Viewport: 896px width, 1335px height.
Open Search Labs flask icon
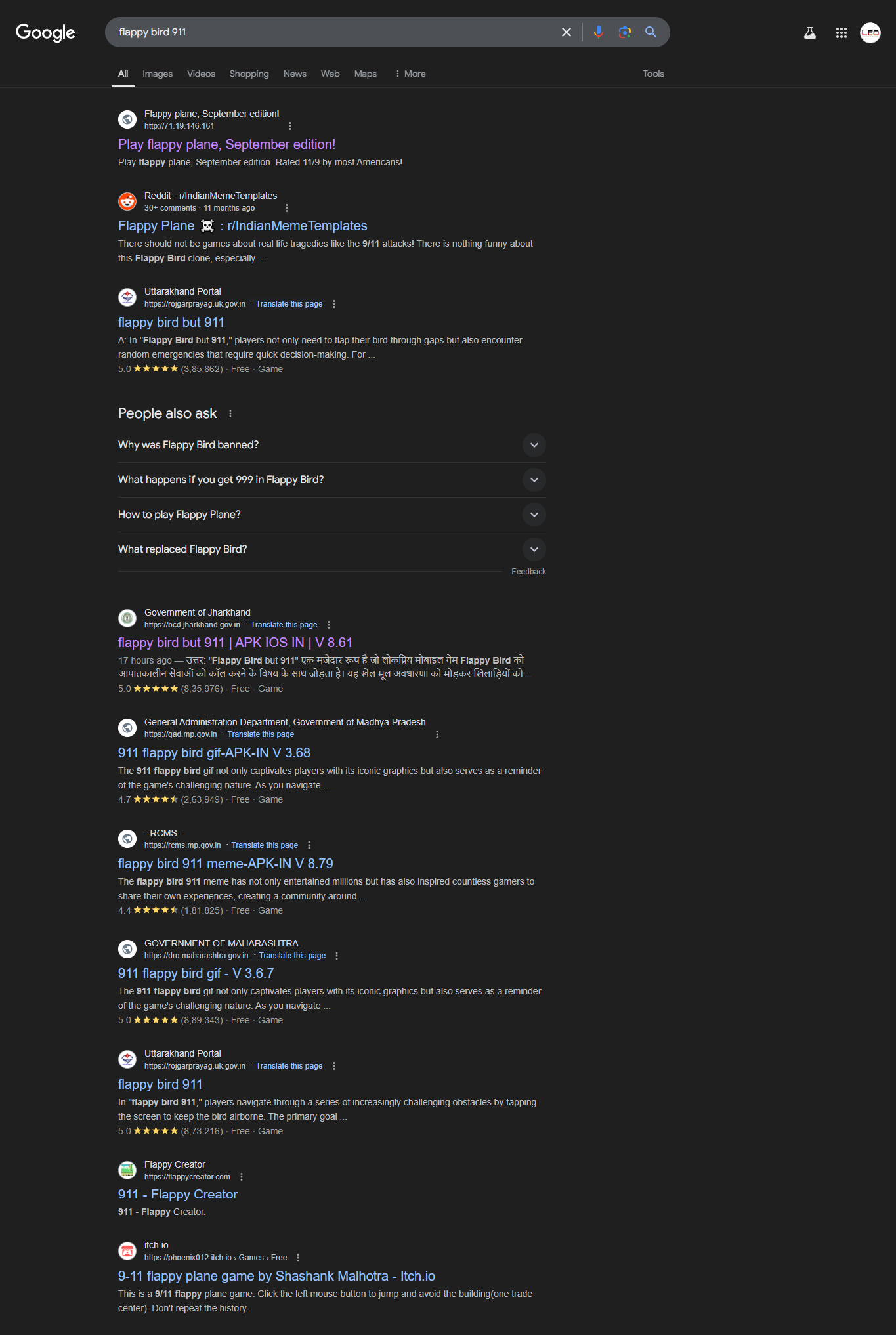click(x=810, y=33)
